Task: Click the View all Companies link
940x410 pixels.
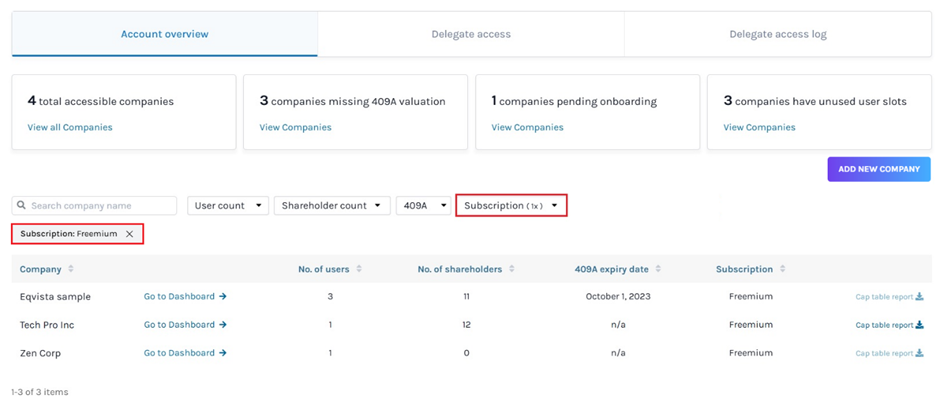Action: (70, 127)
